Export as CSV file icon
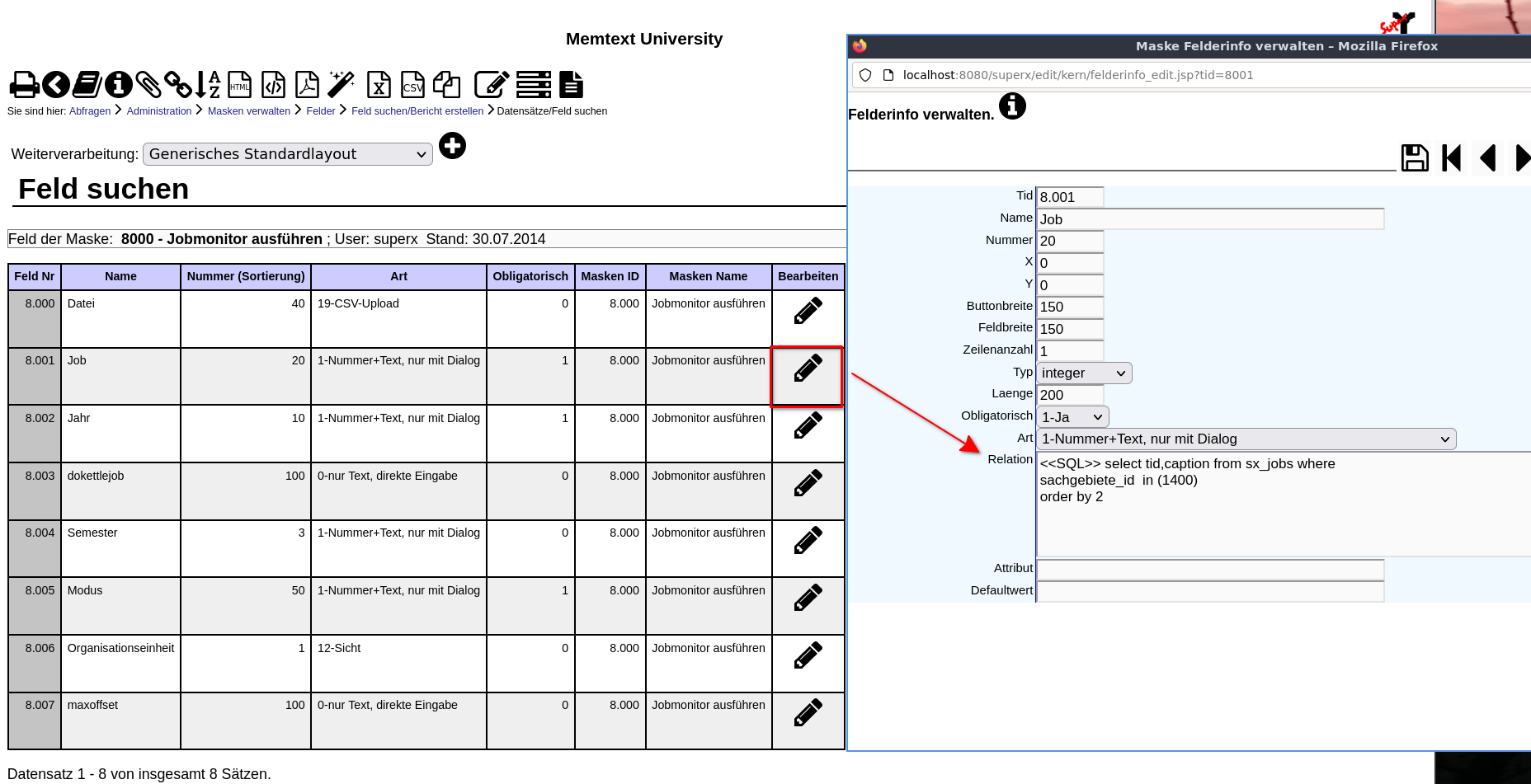The image size is (1531, 784). pos(412,85)
